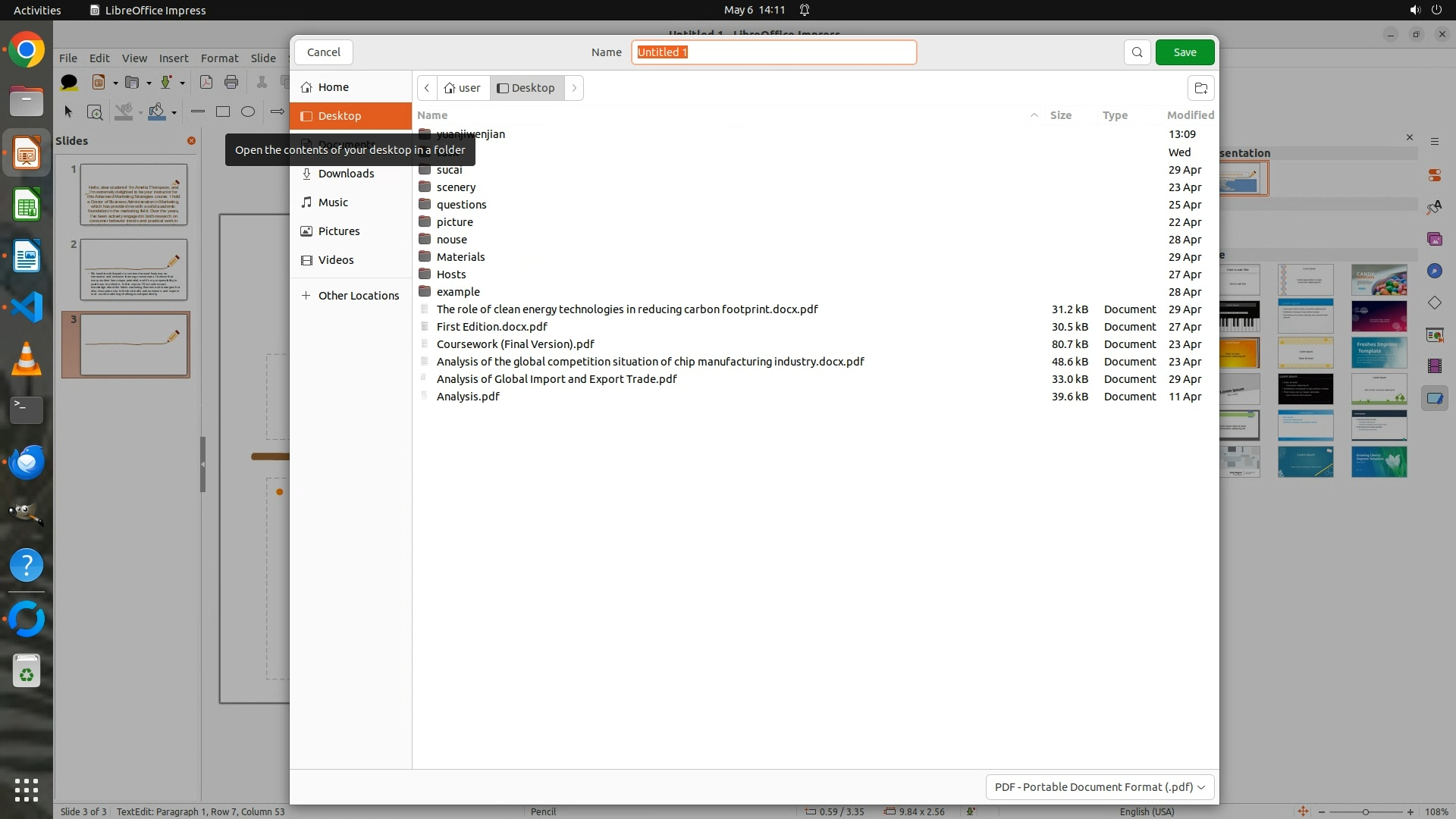Open Visual Studio Code from dock
Image resolution: width=1456 pixels, height=819 pixels.
[27, 307]
